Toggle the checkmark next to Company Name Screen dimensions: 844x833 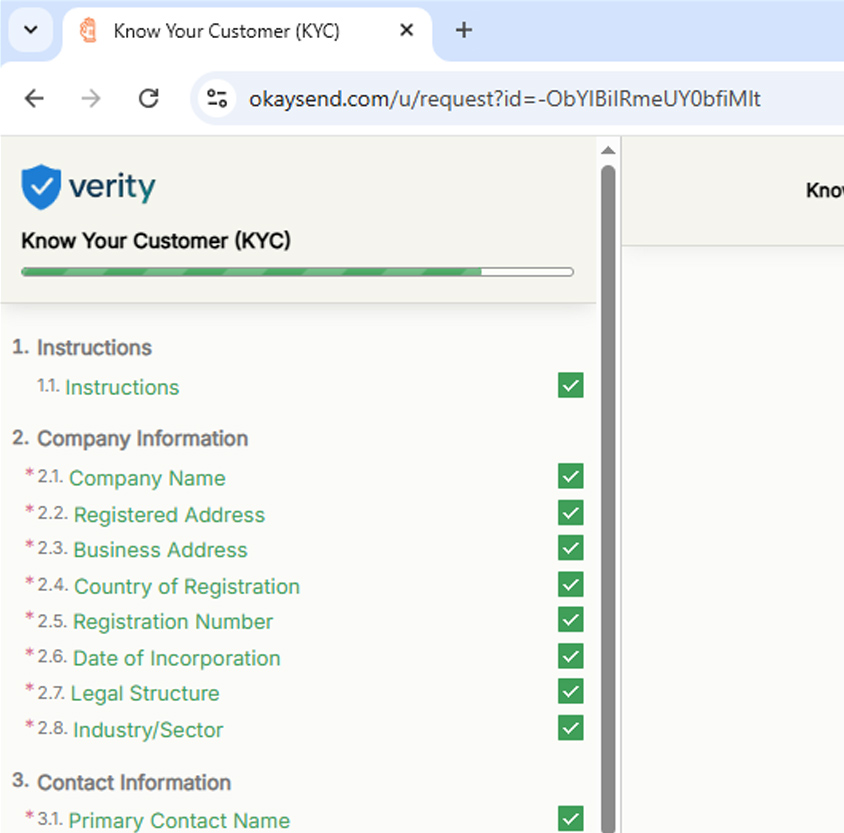pyautogui.click(x=570, y=475)
